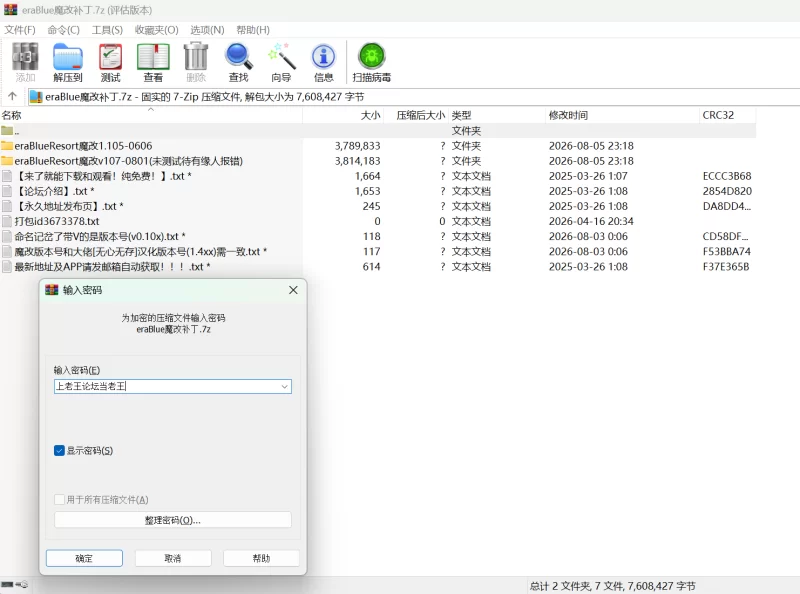Click the CRC32 value F37E365B
This screenshot has width=800, height=594.
tap(726, 266)
